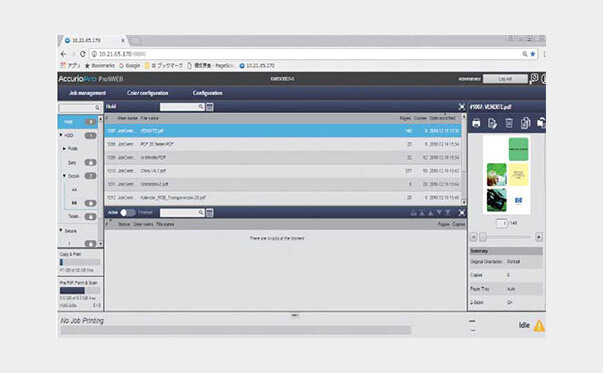Maximize the Active job list panel
Screen dimensions: 603x373
[461, 212]
